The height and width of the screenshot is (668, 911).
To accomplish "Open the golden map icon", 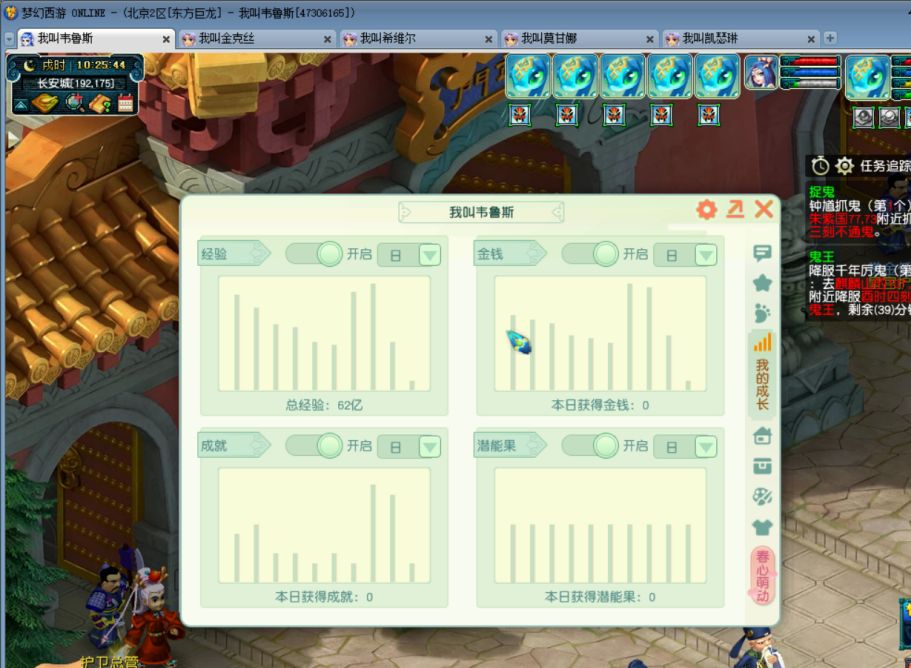I will [x=45, y=103].
